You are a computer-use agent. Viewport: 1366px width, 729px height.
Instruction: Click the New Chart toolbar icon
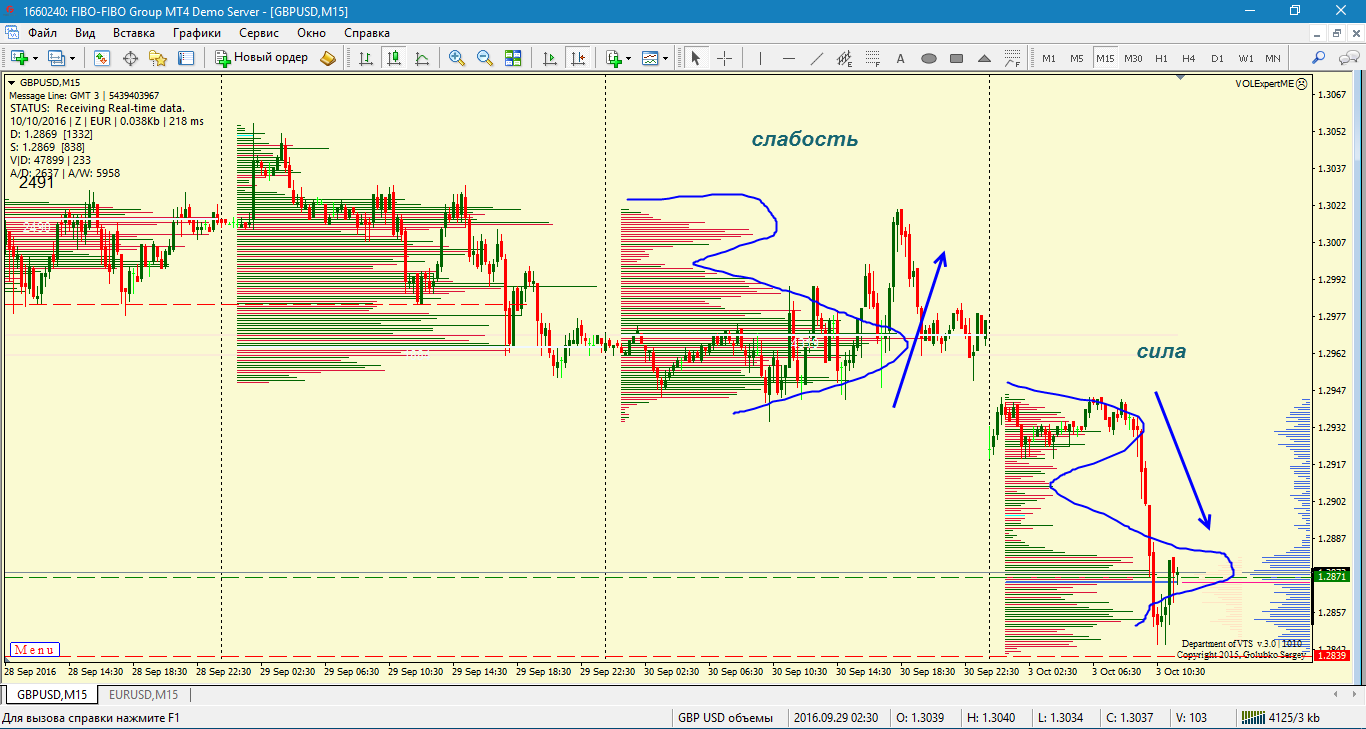(18, 58)
